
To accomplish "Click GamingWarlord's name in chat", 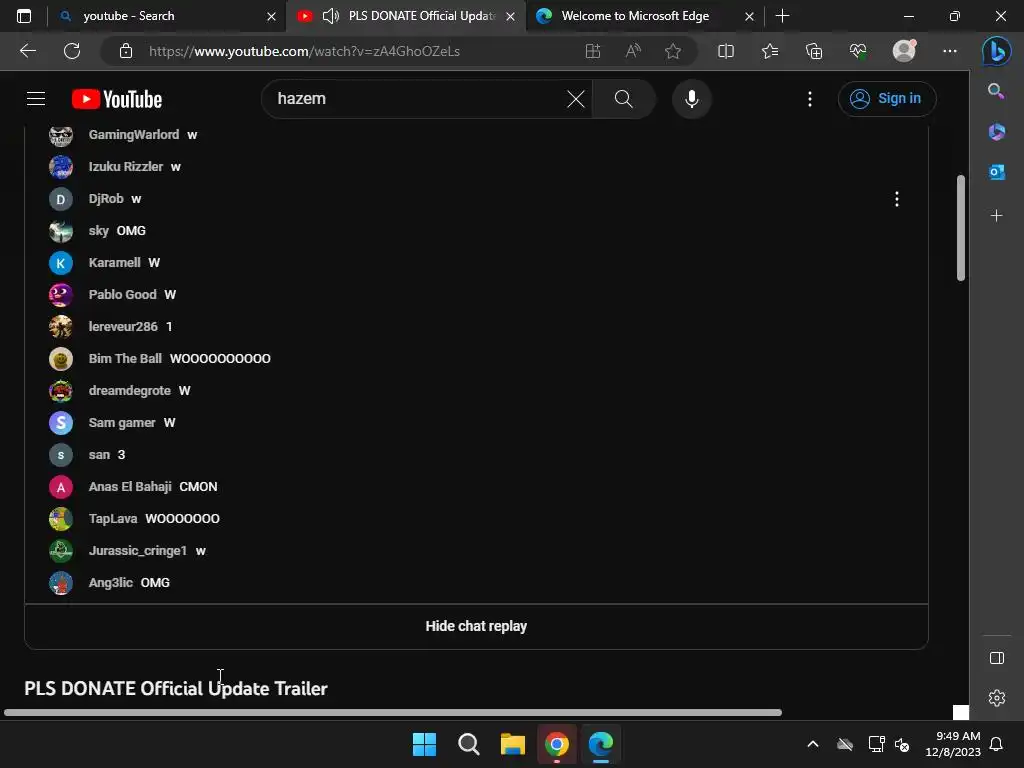I will [x=134, y=135].
